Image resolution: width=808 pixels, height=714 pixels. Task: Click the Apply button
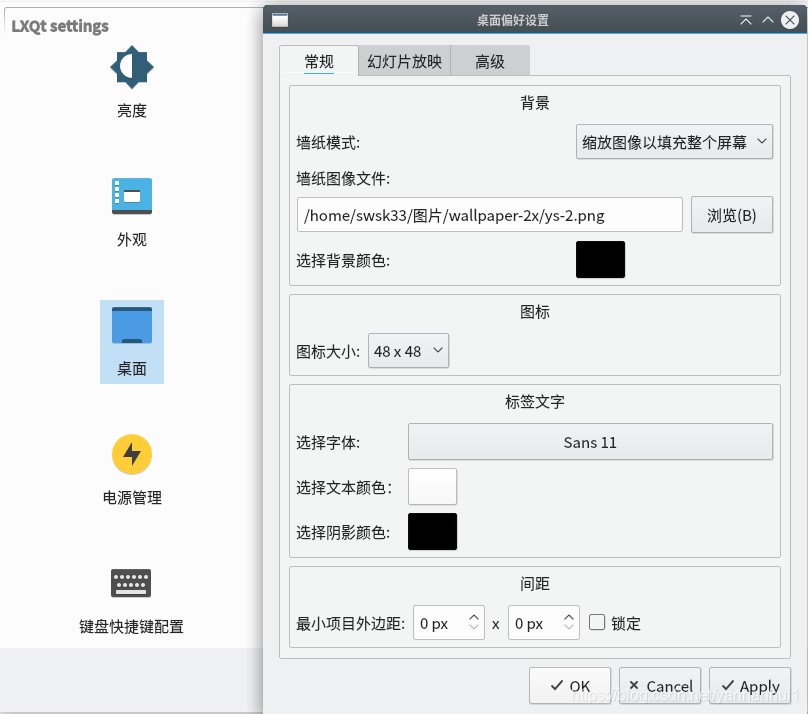point(750,686)
